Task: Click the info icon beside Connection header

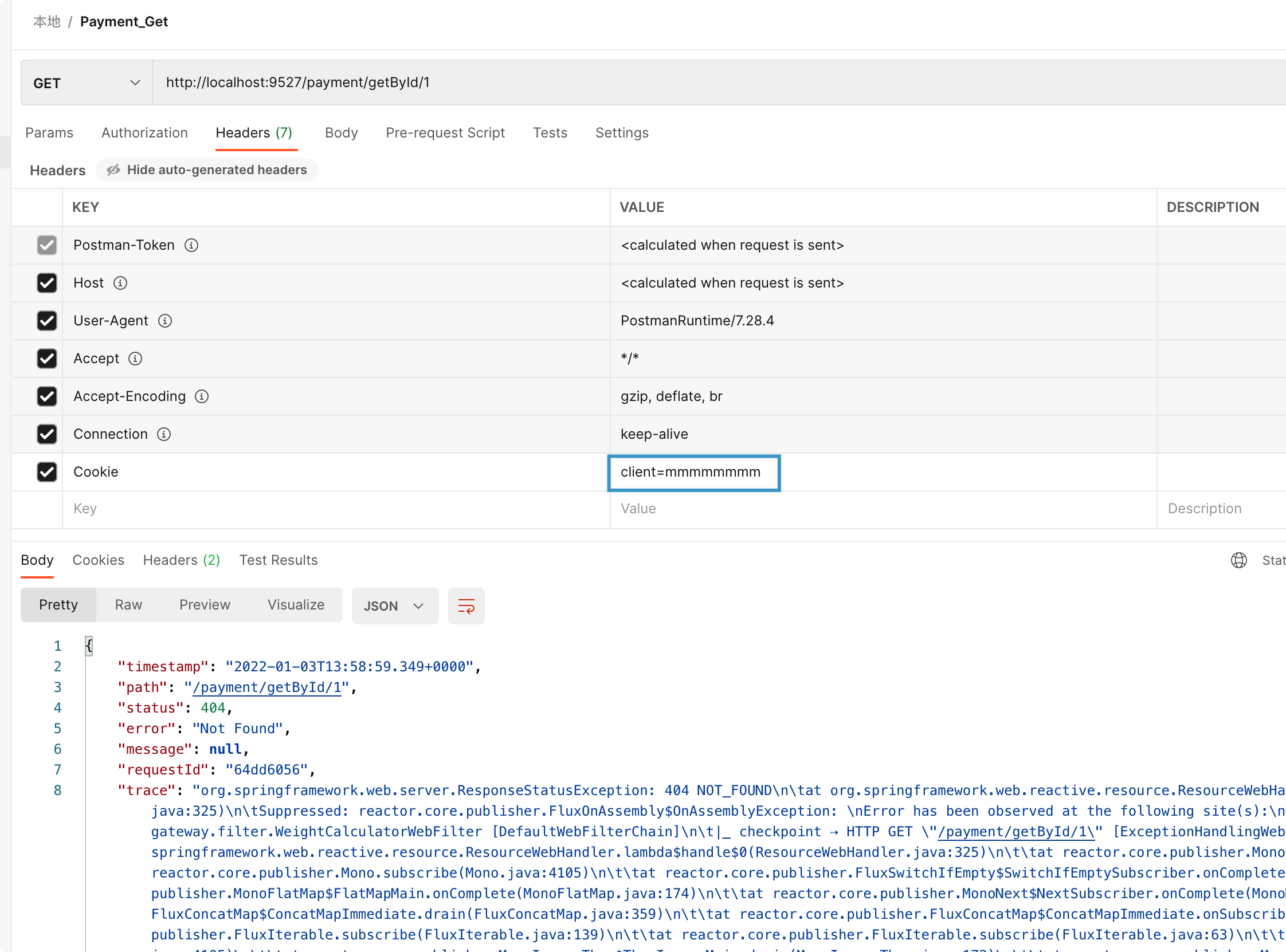Action: point(164,434)
